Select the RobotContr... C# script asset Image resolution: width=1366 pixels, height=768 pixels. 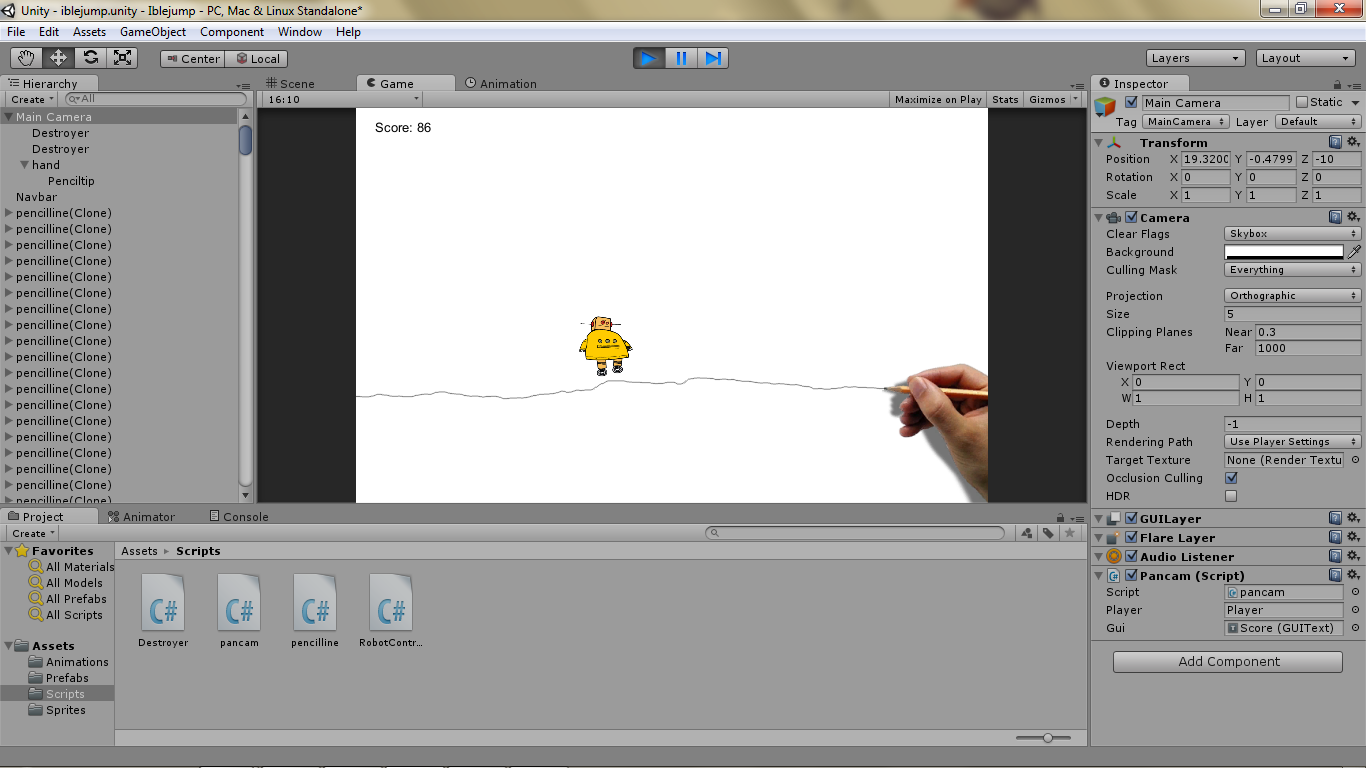coord(391,611)
